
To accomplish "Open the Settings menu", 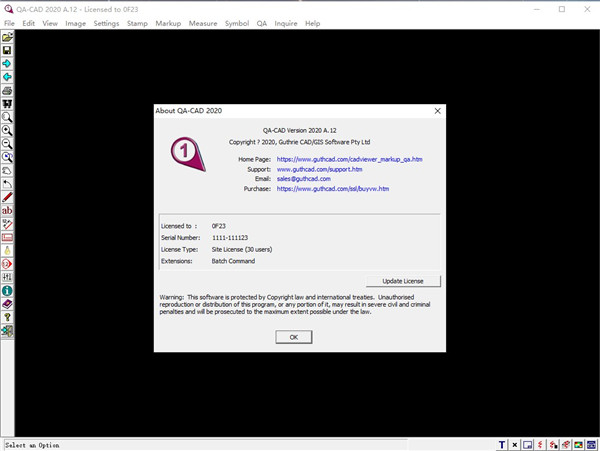I will click(x=106, y=23).
